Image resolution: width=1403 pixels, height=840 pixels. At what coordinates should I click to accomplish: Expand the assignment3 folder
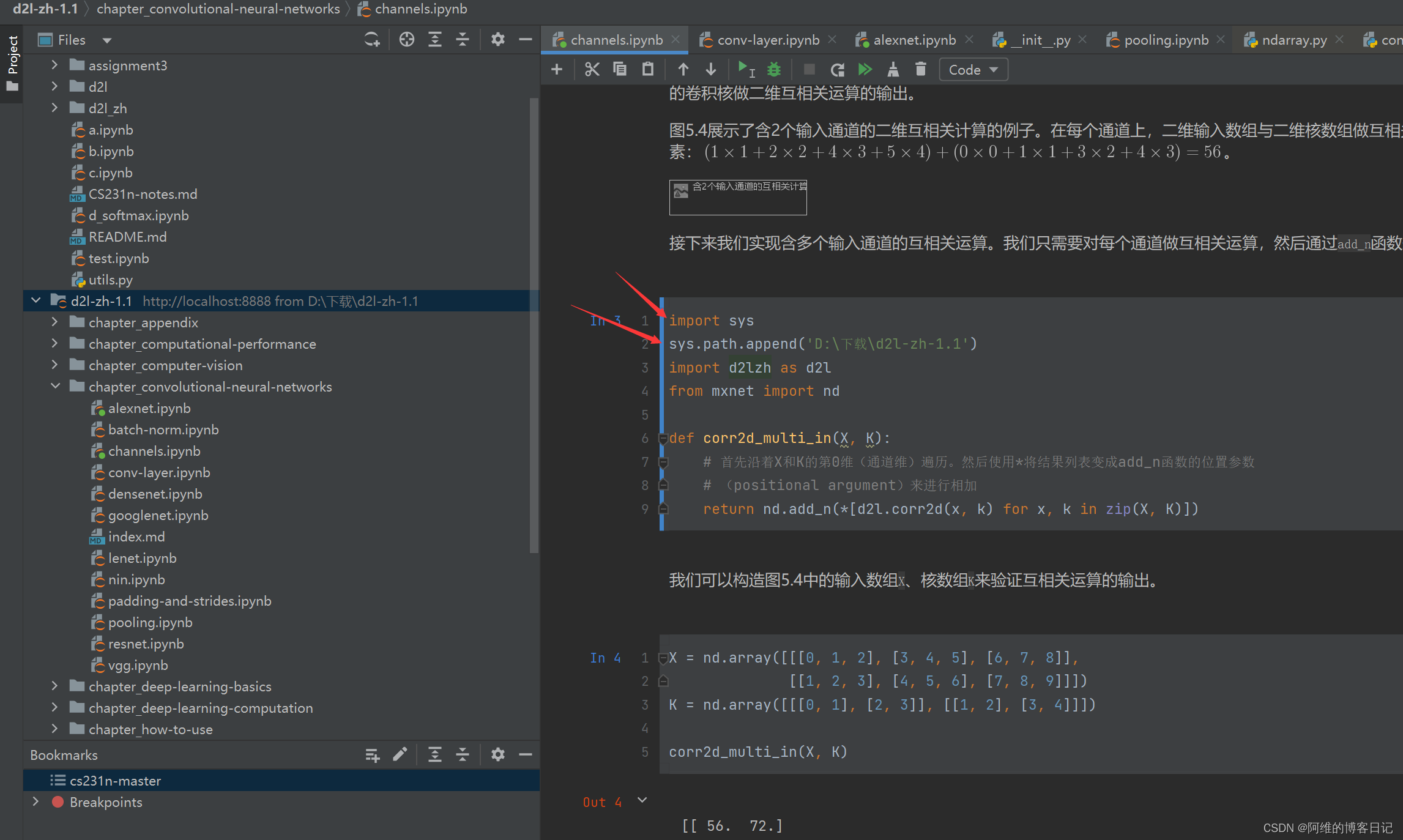tap(54, 65)
